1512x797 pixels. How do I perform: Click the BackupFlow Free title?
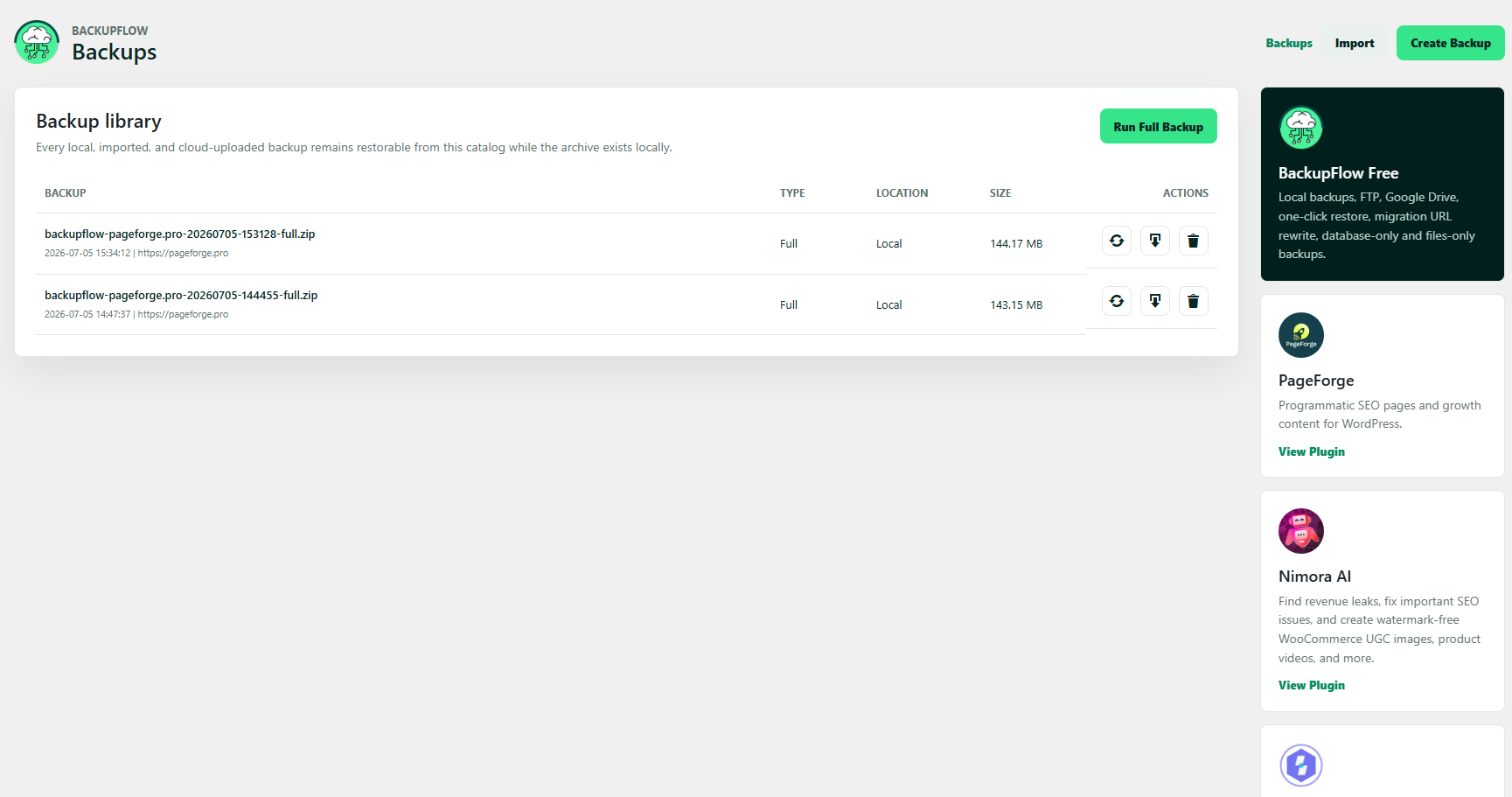[x=1338, y=173]
